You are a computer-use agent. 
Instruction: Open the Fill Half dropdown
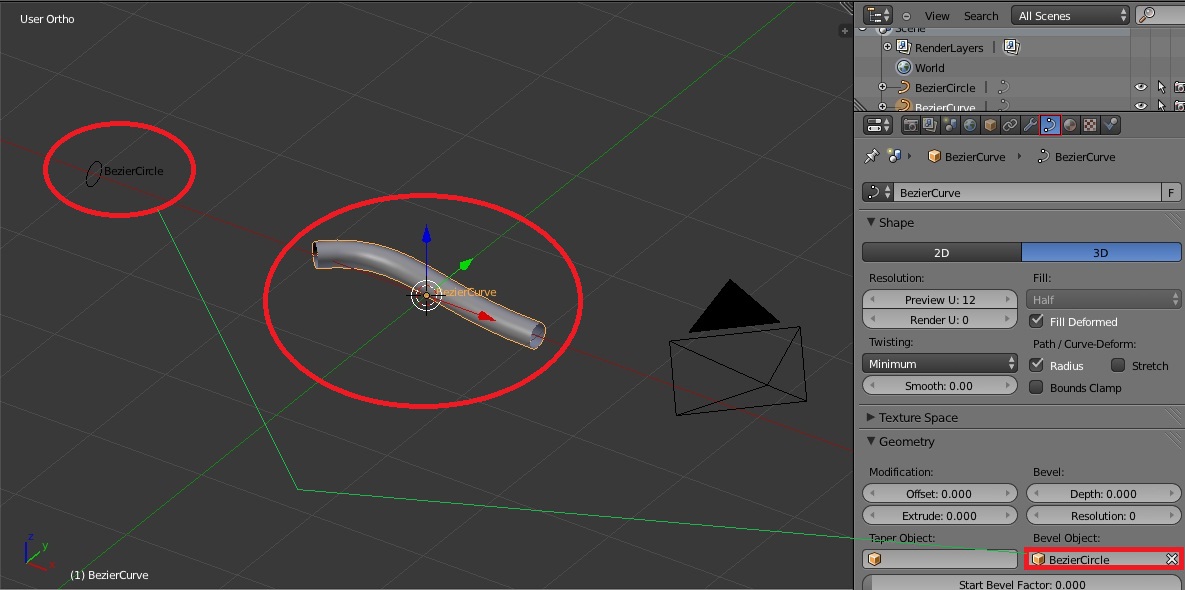[1104, 299]
